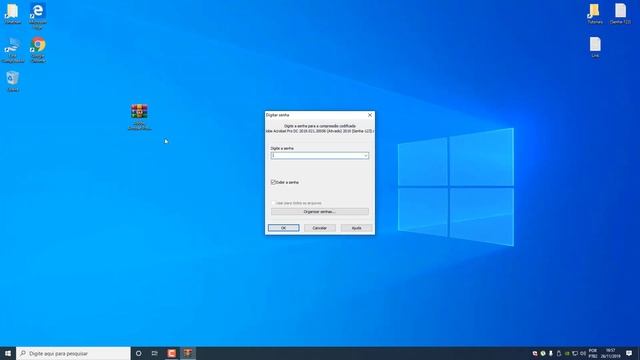640x360 pixels.
Task: Toggle the Exibir a senha checkbox
Action: point(273,182)
